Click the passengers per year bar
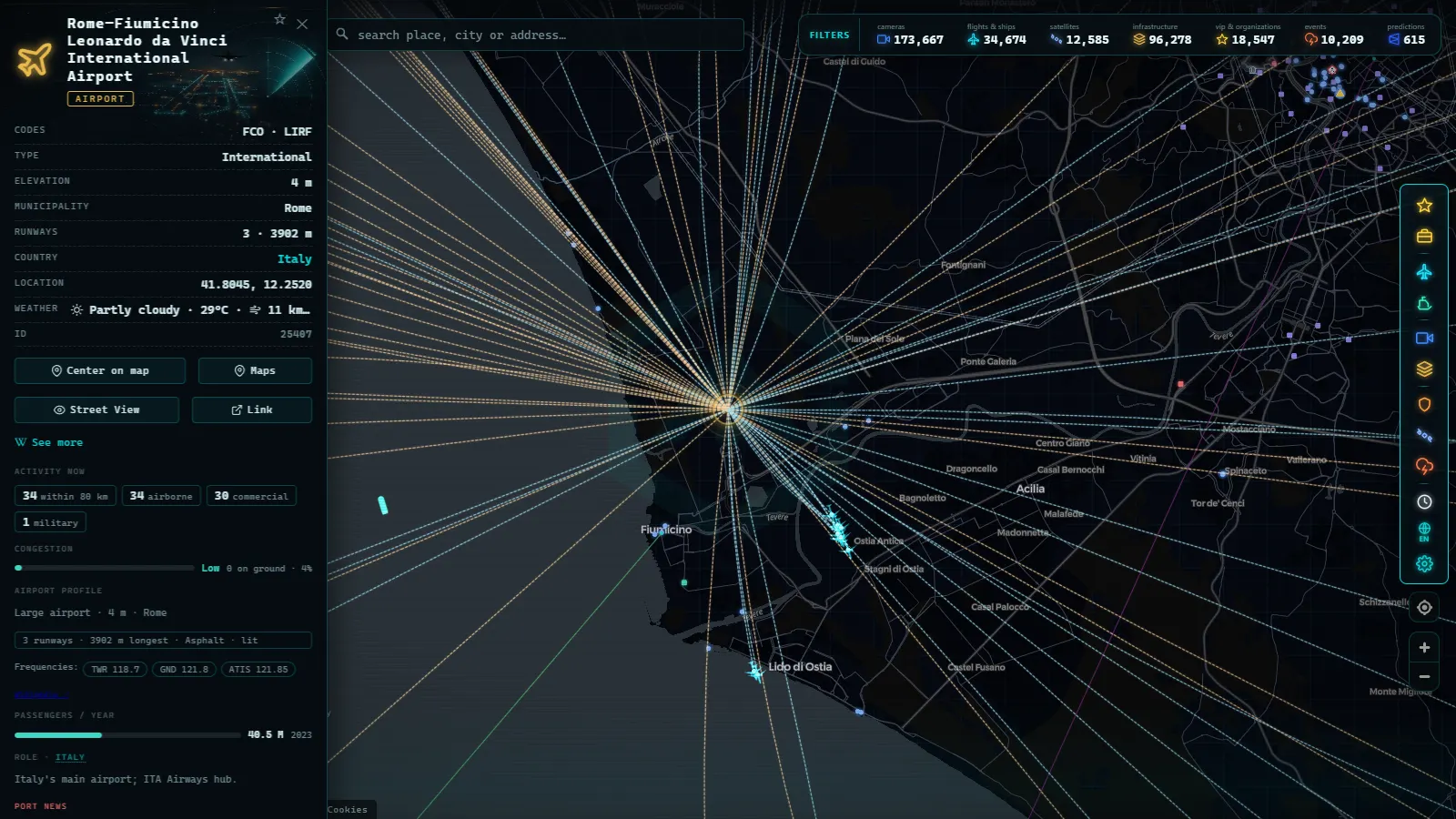Image resolution: width=1456 pixels, height=819 pixels. pyautogui.click(x=127, y=734)
